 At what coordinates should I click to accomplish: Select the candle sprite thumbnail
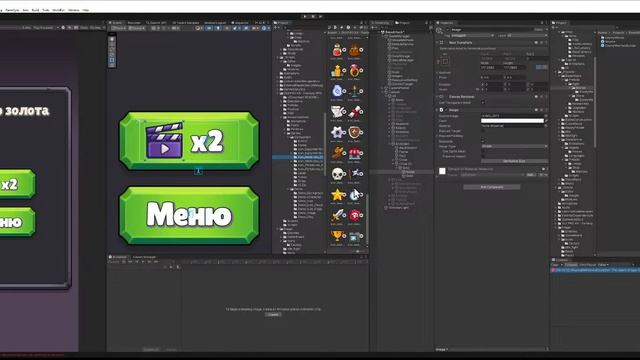coord(355,91)
